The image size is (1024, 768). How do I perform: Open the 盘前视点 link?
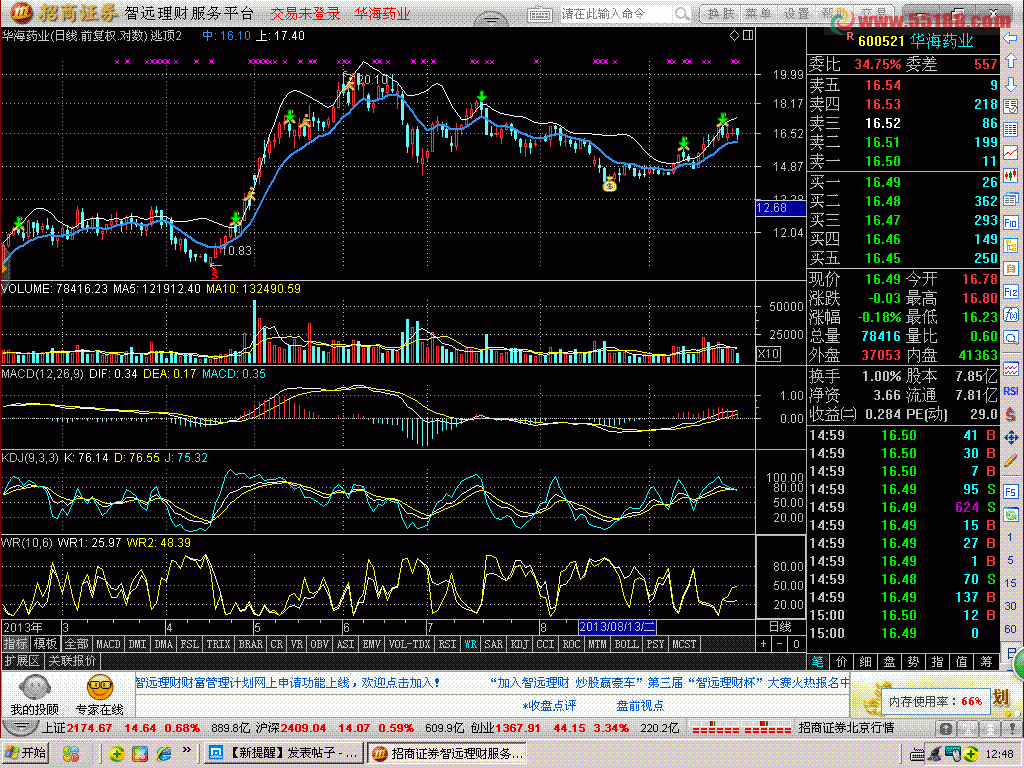click(x=640, y=706)
